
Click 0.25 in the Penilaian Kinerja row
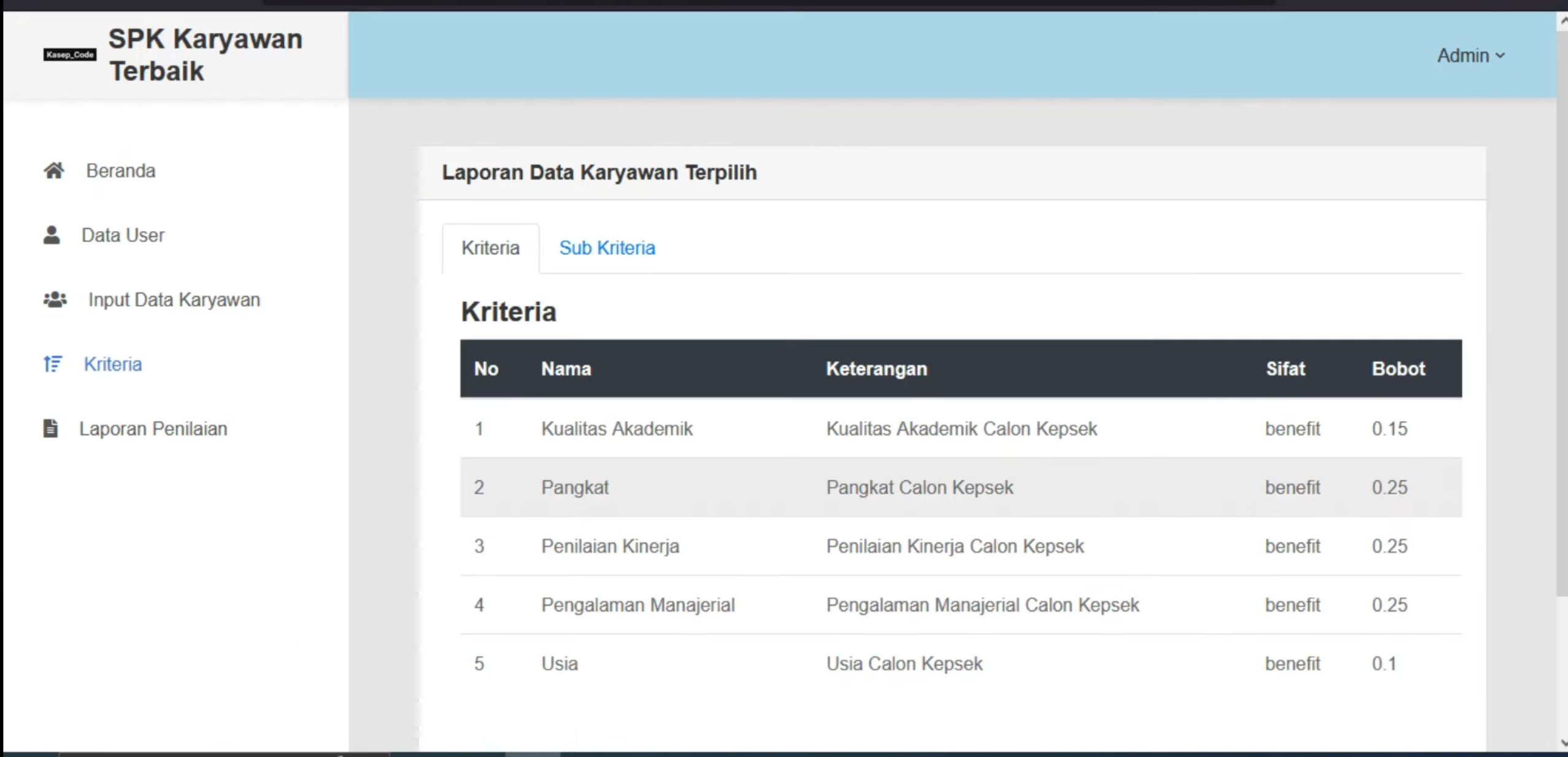click(1389, 546)
